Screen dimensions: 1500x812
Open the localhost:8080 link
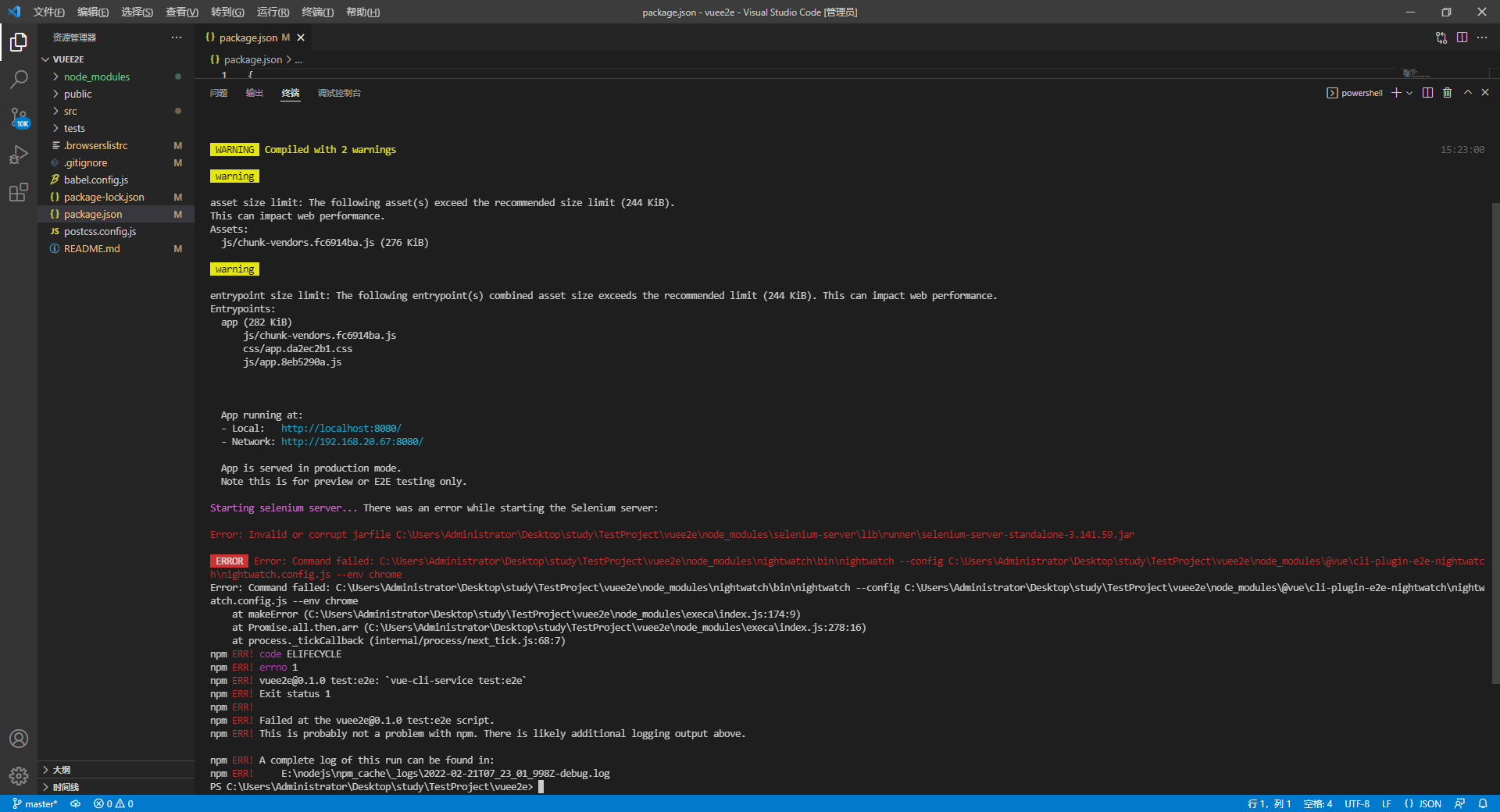pyautogui.click(x=341, y=429)
